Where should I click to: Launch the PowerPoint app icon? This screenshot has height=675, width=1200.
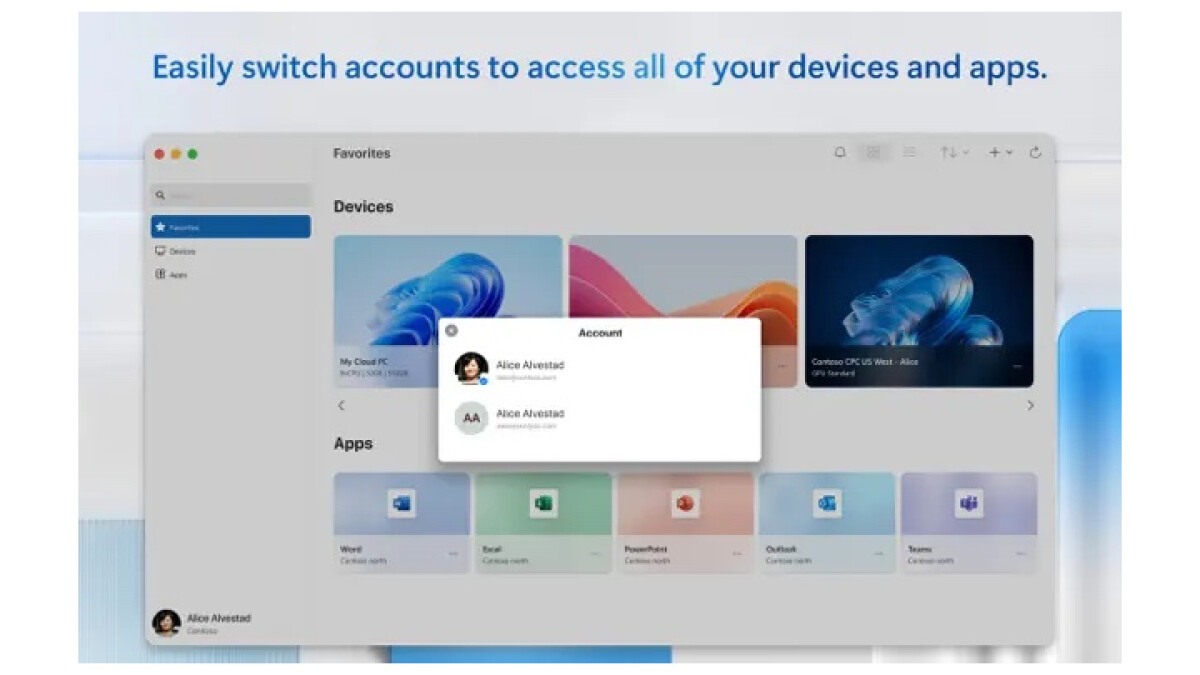pyautogui.click(x=685, y=505)
